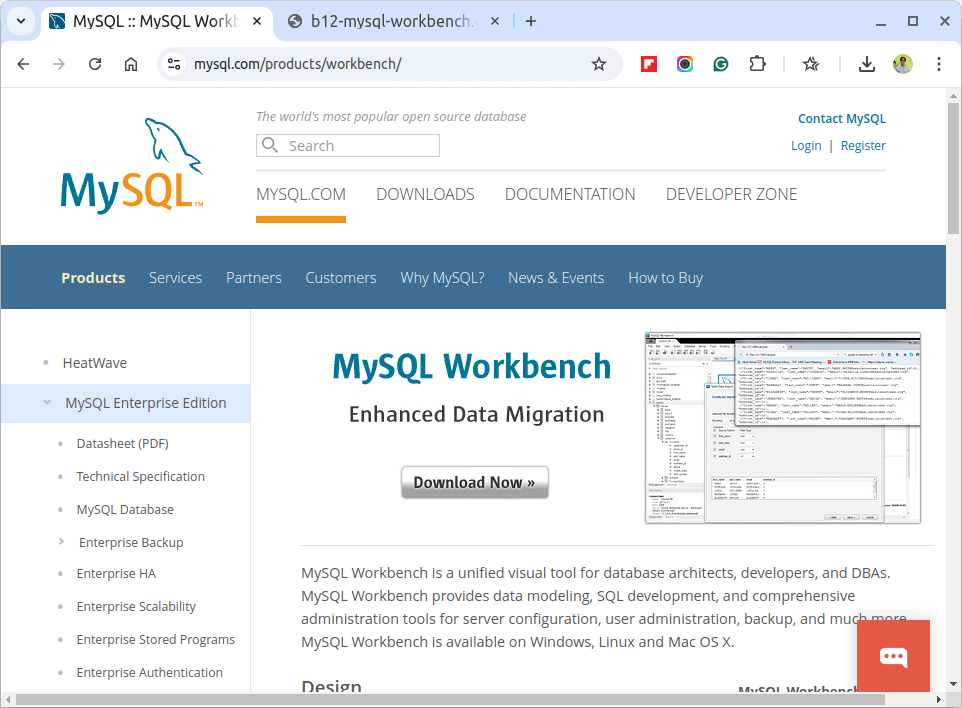The image size is (962, 708).
Task: Reload the page with the refresh icon
Action: pyautogui.click(x=95, y=64)
